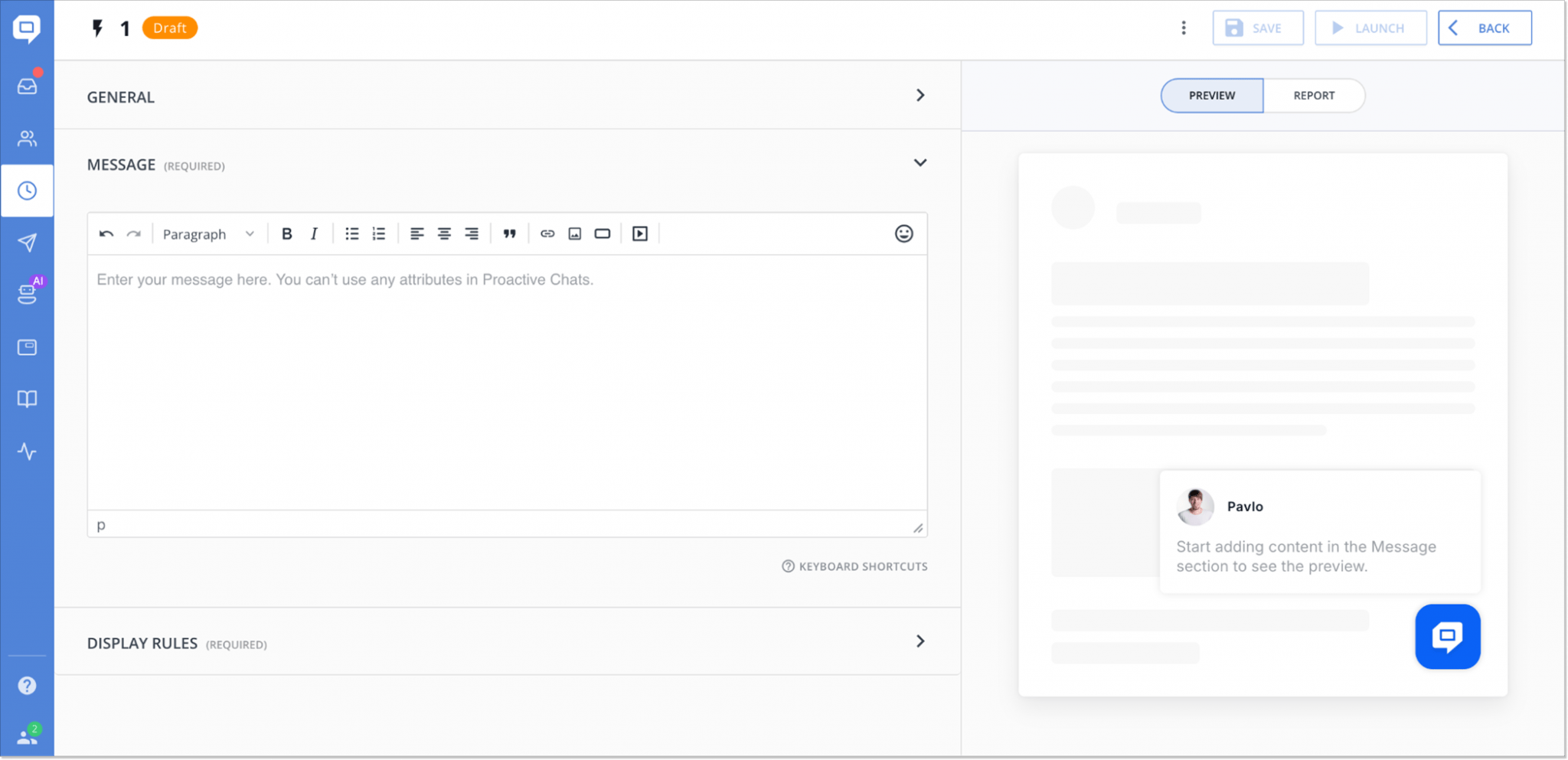Viewport: 1568px width, 760px height.
Task: Click the Back button
Action: [1484, 28]
